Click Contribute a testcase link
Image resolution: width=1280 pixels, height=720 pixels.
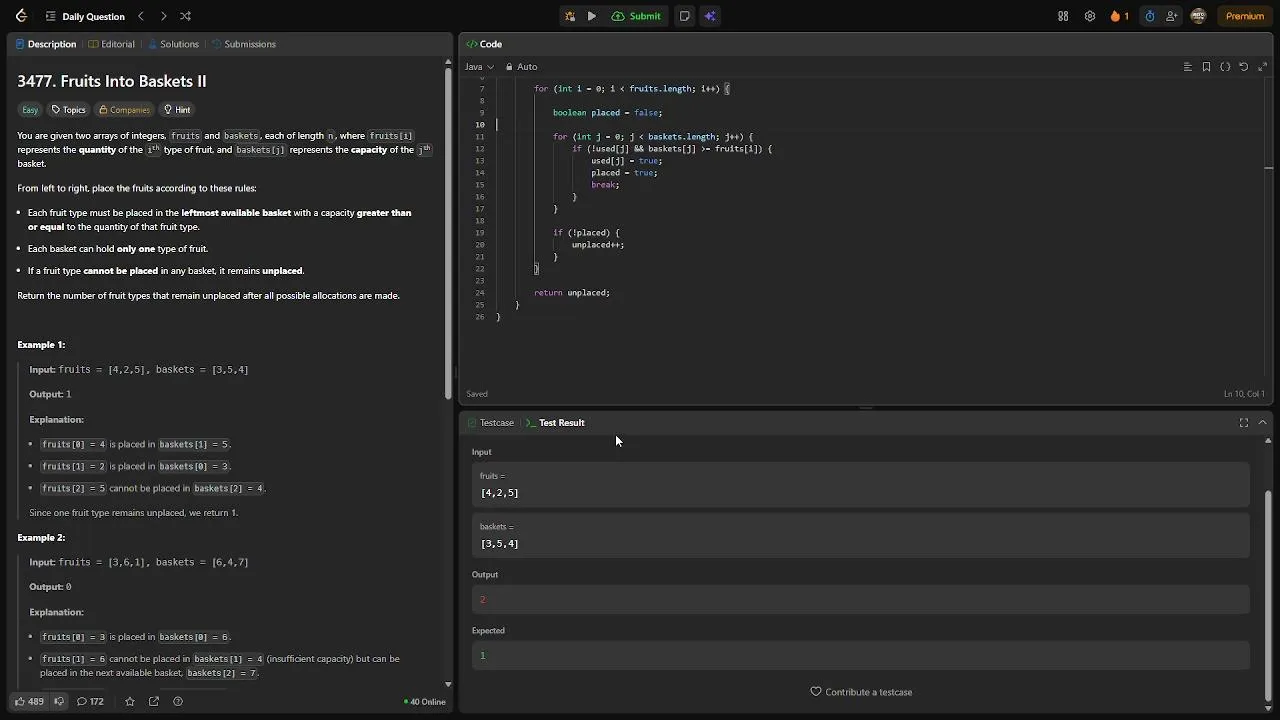click(x=861, y=692)
